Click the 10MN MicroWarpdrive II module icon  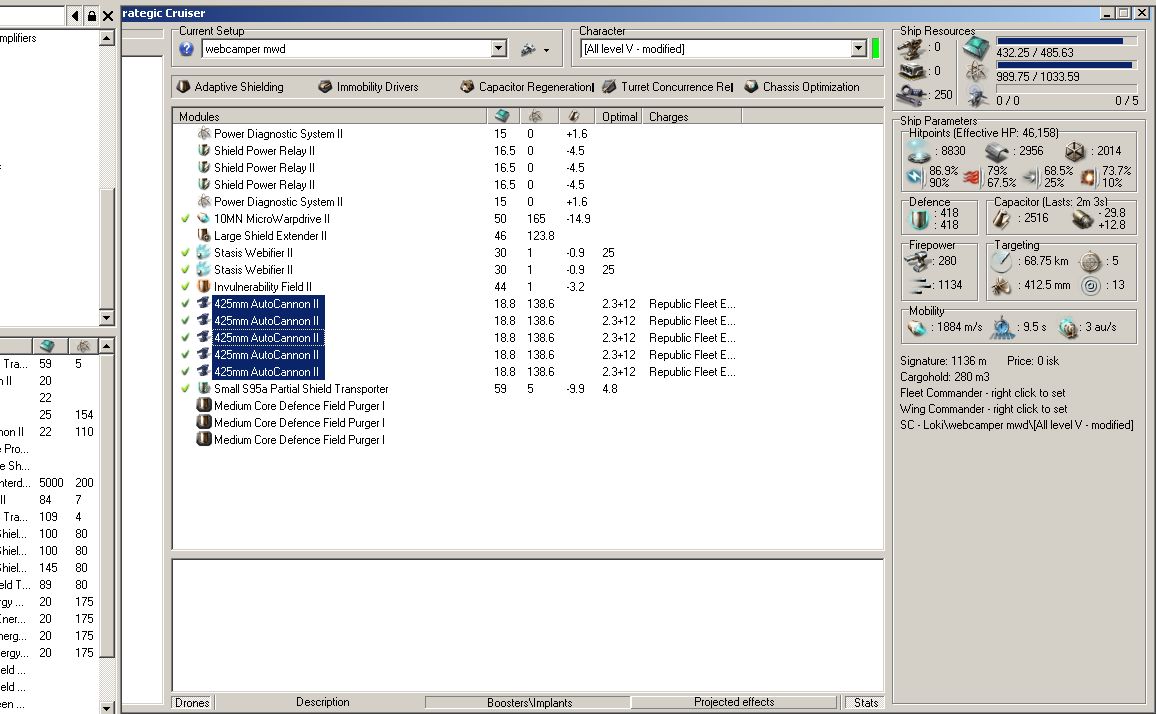point(204,218)
